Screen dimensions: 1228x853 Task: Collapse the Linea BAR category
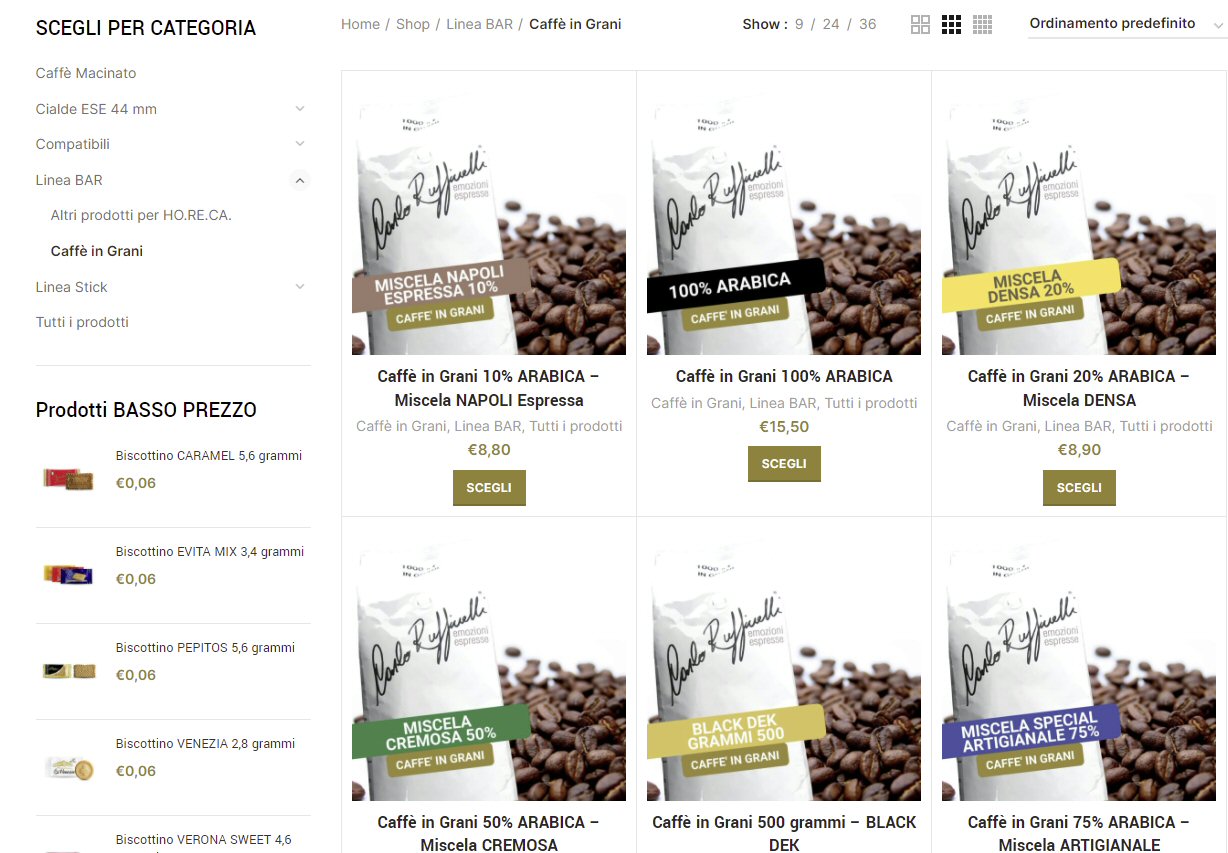click(x=300, y=180)
